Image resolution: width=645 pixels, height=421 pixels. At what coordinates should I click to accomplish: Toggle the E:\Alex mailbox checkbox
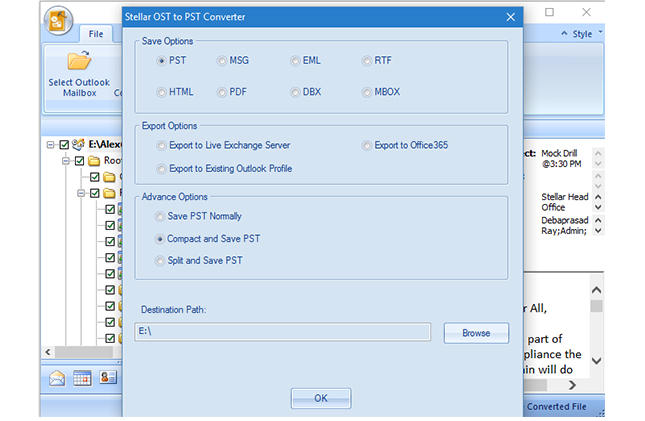[x=64, y=145]
